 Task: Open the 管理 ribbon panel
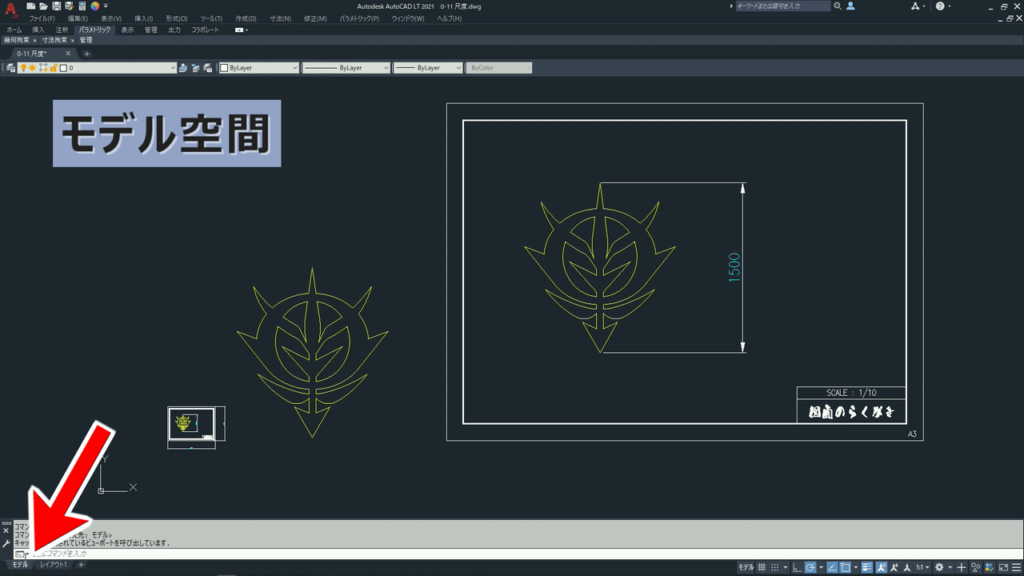86,40
